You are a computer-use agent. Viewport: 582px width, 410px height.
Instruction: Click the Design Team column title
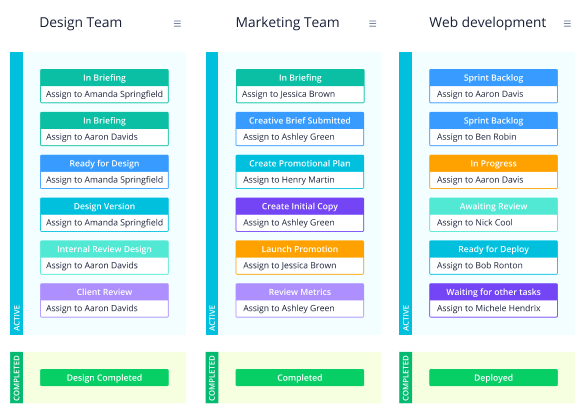point(81,22)
